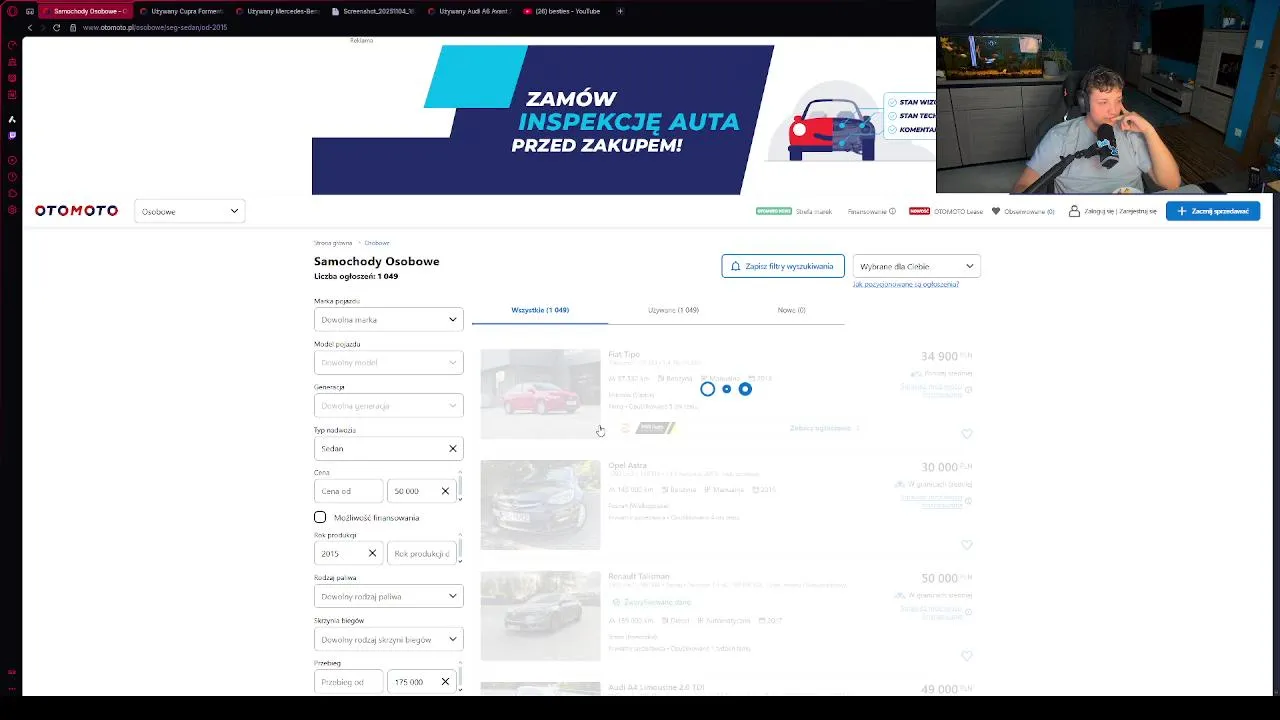Switch to Nowe (0) tab
The image size is (1280, 720).
click(791, 310)
